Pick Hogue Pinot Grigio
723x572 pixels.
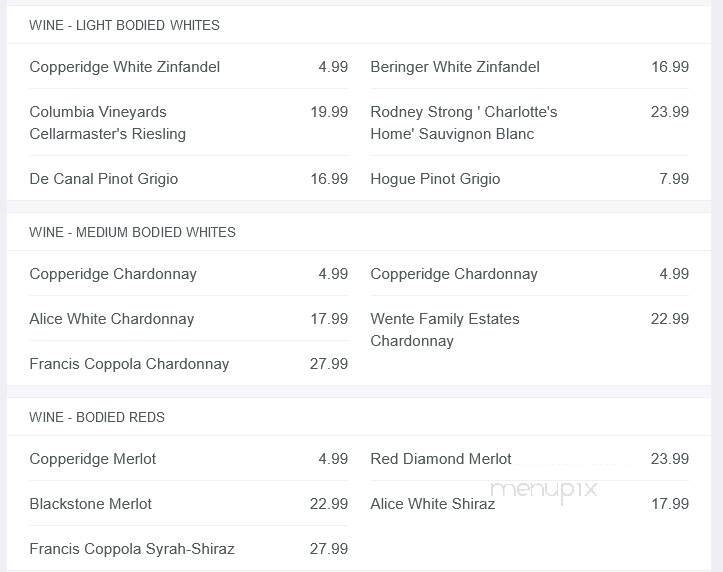(x=435, y=179)
